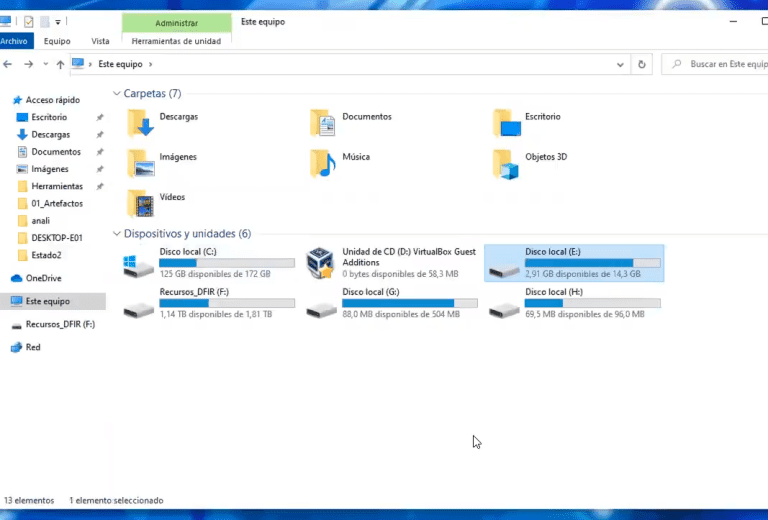Collapse the Dispositivos y unidades group

(x=116, y=233)
